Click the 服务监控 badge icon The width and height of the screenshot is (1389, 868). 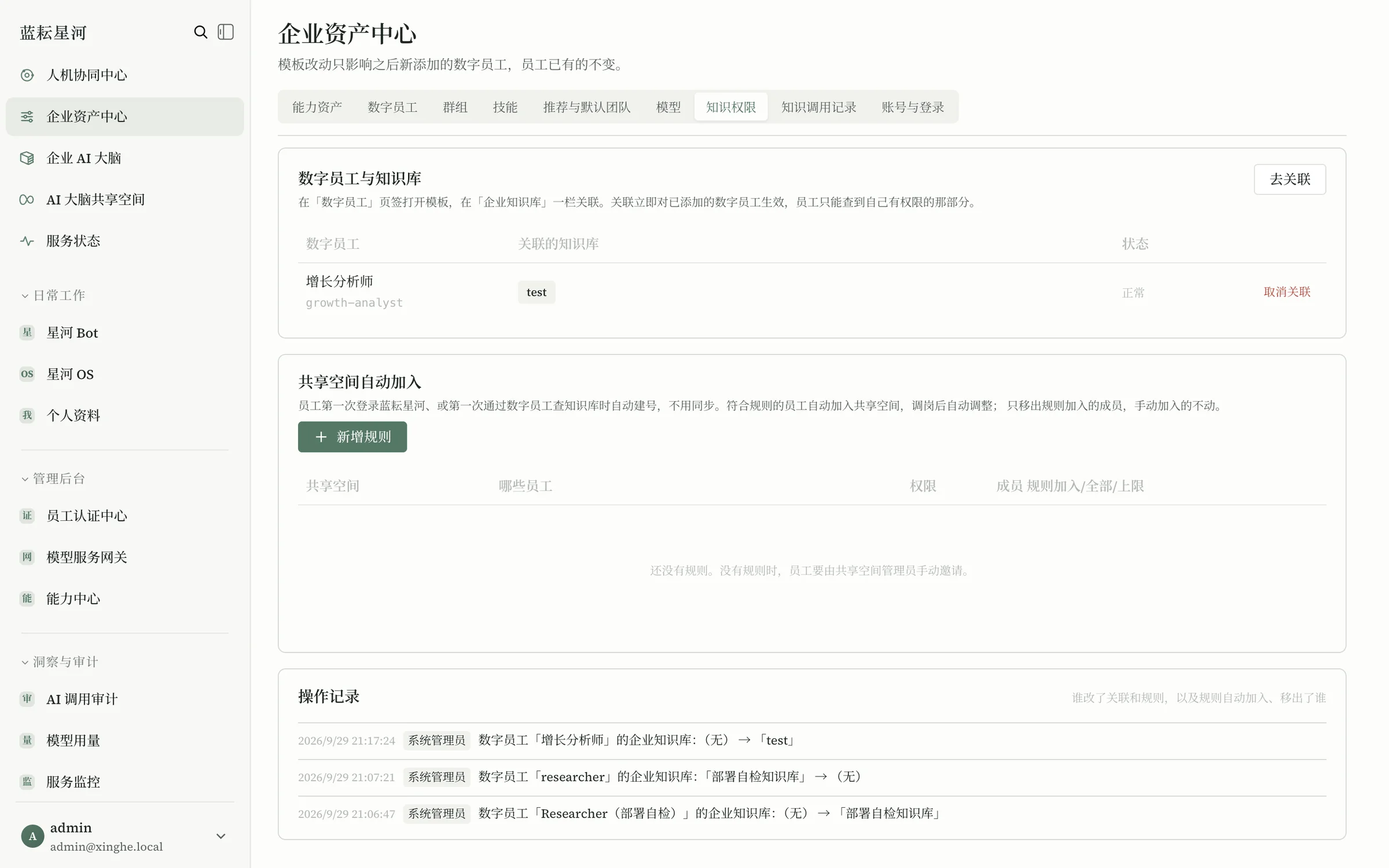[x=27, y=782]
